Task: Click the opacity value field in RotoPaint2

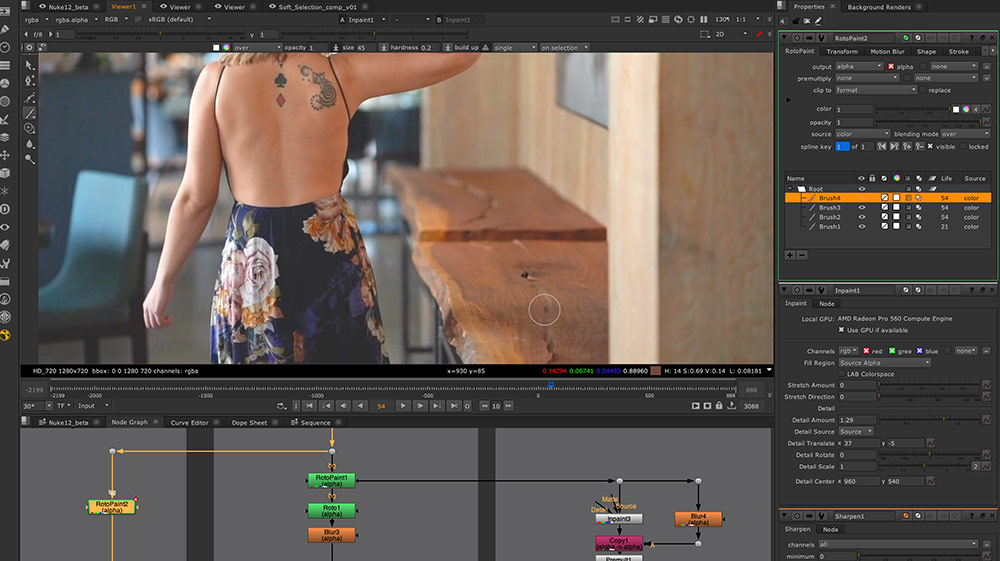Action: tap(853, 122)
